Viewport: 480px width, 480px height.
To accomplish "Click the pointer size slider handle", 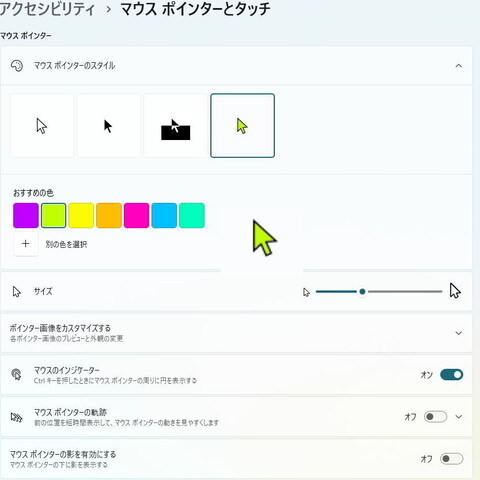I will tap(362, 292).
